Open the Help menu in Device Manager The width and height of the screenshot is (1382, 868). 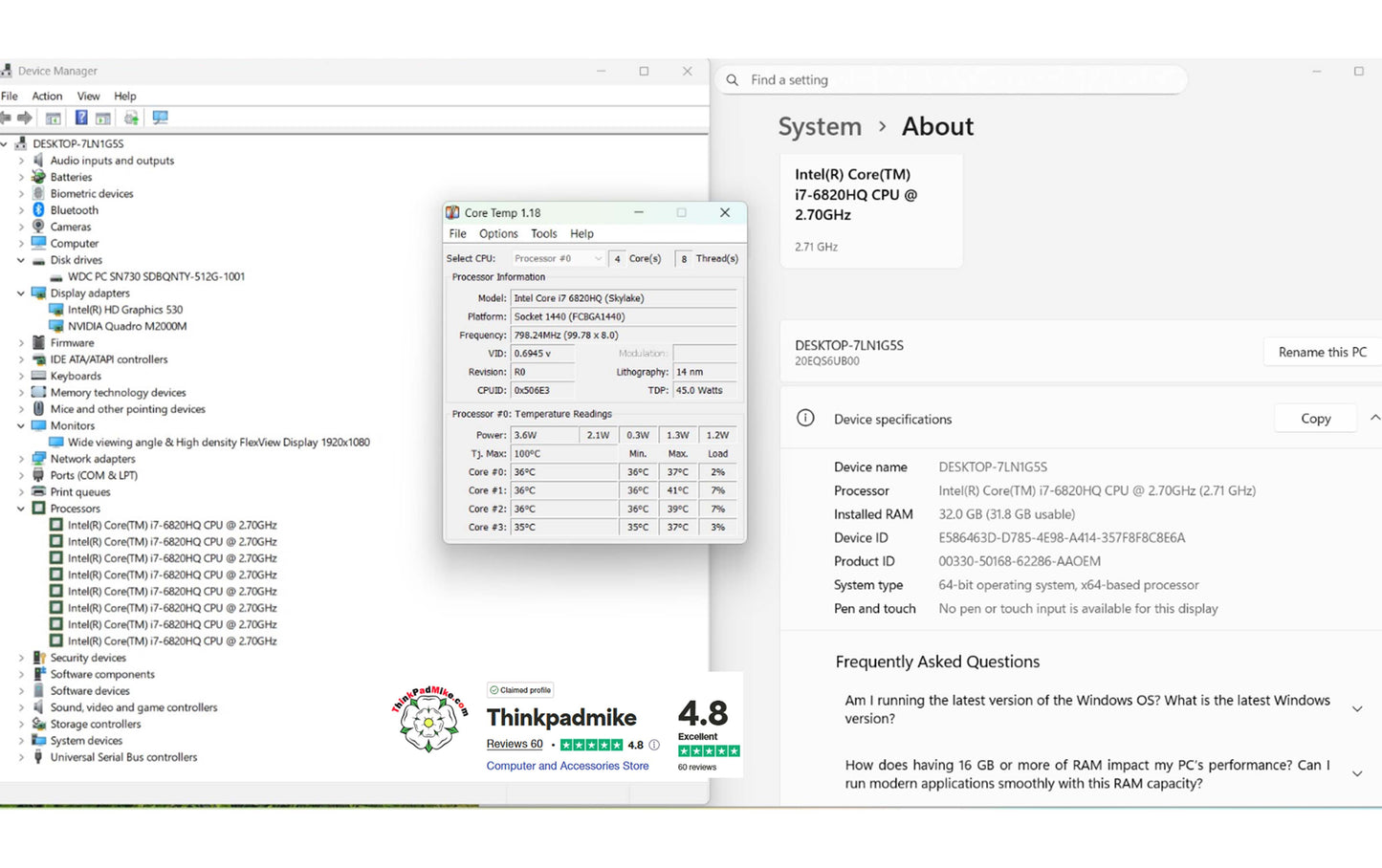click(125, 96)
